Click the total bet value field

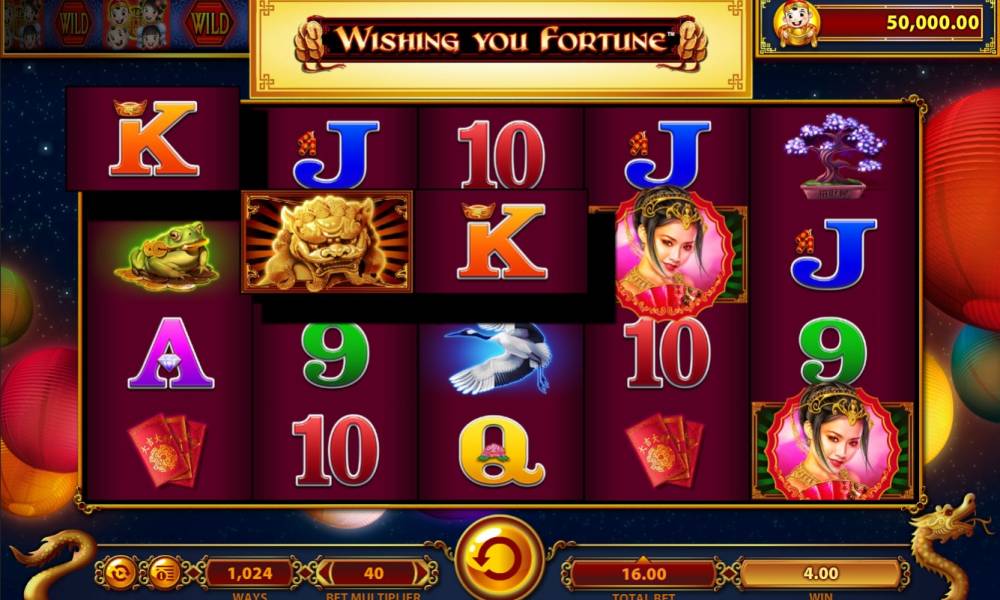643,574
